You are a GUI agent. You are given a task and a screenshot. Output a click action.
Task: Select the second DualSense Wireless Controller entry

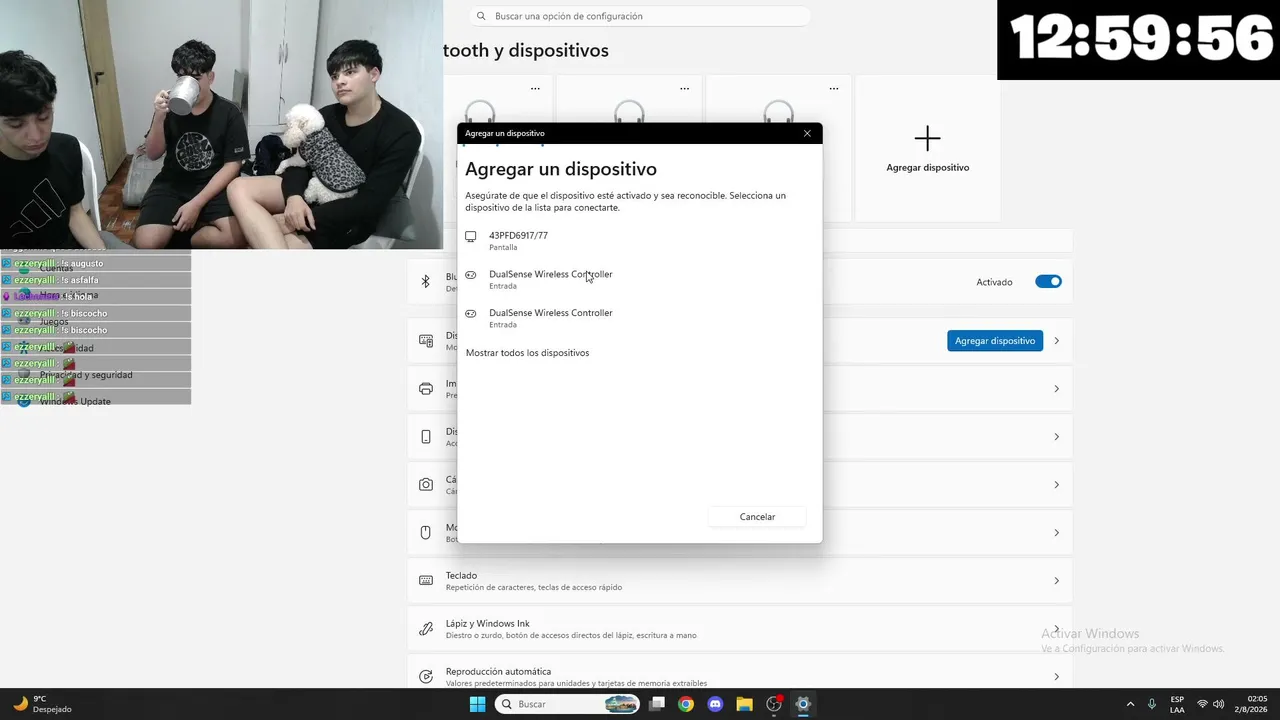click(x=639, y=318)
